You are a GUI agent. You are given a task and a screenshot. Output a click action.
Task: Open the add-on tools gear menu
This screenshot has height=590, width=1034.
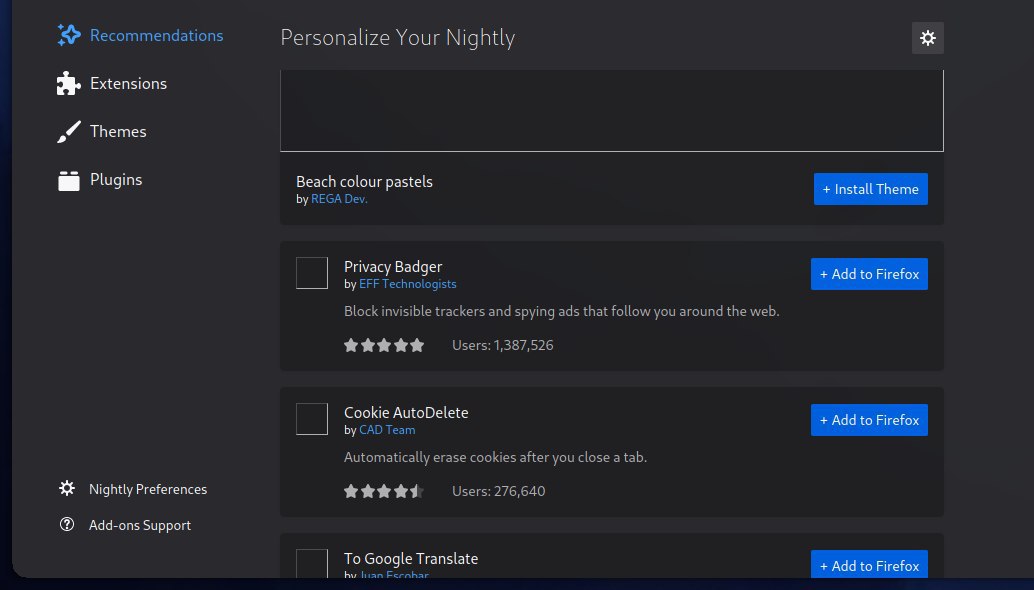coord(927,38)
